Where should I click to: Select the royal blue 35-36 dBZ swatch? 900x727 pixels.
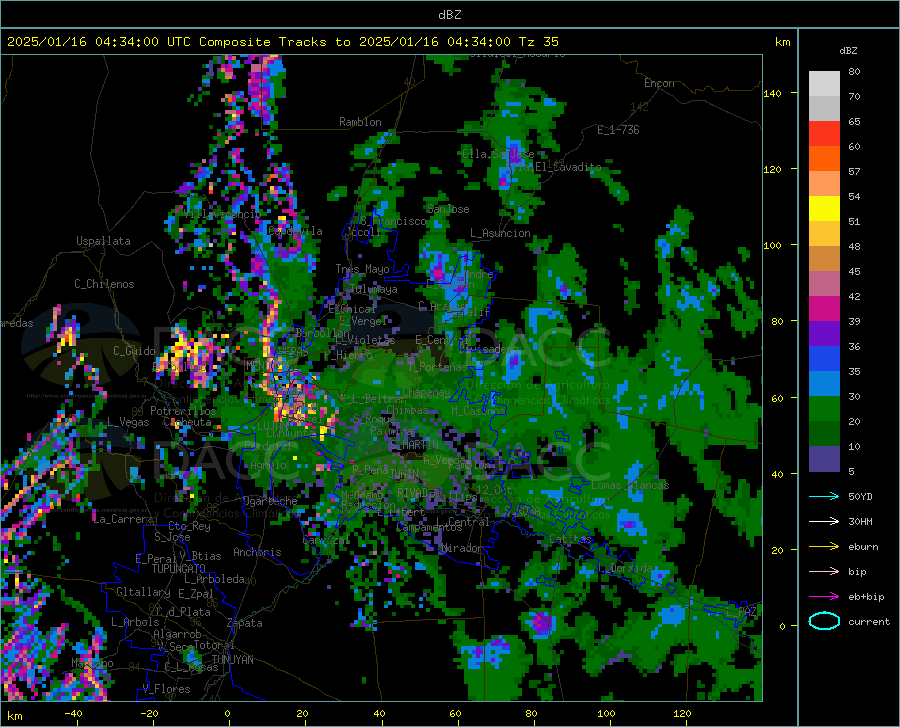pyautogui.click(x=824, y=359)
